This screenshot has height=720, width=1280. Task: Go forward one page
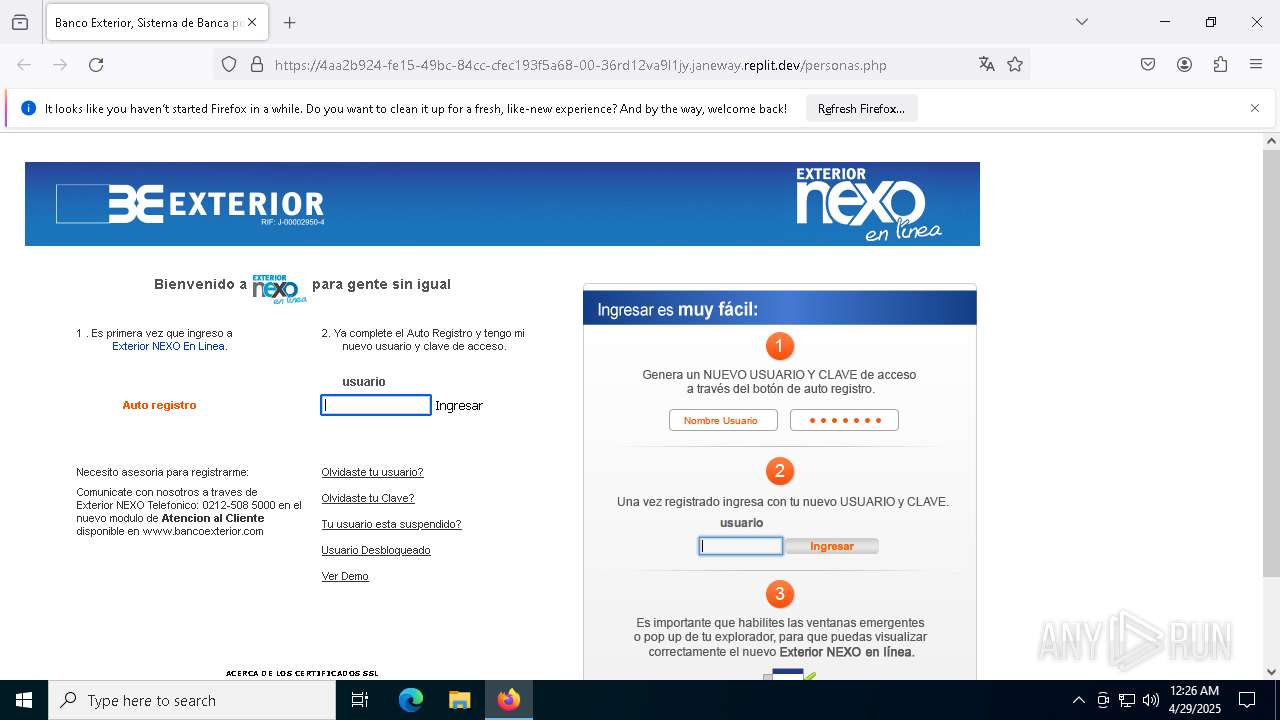60,65
